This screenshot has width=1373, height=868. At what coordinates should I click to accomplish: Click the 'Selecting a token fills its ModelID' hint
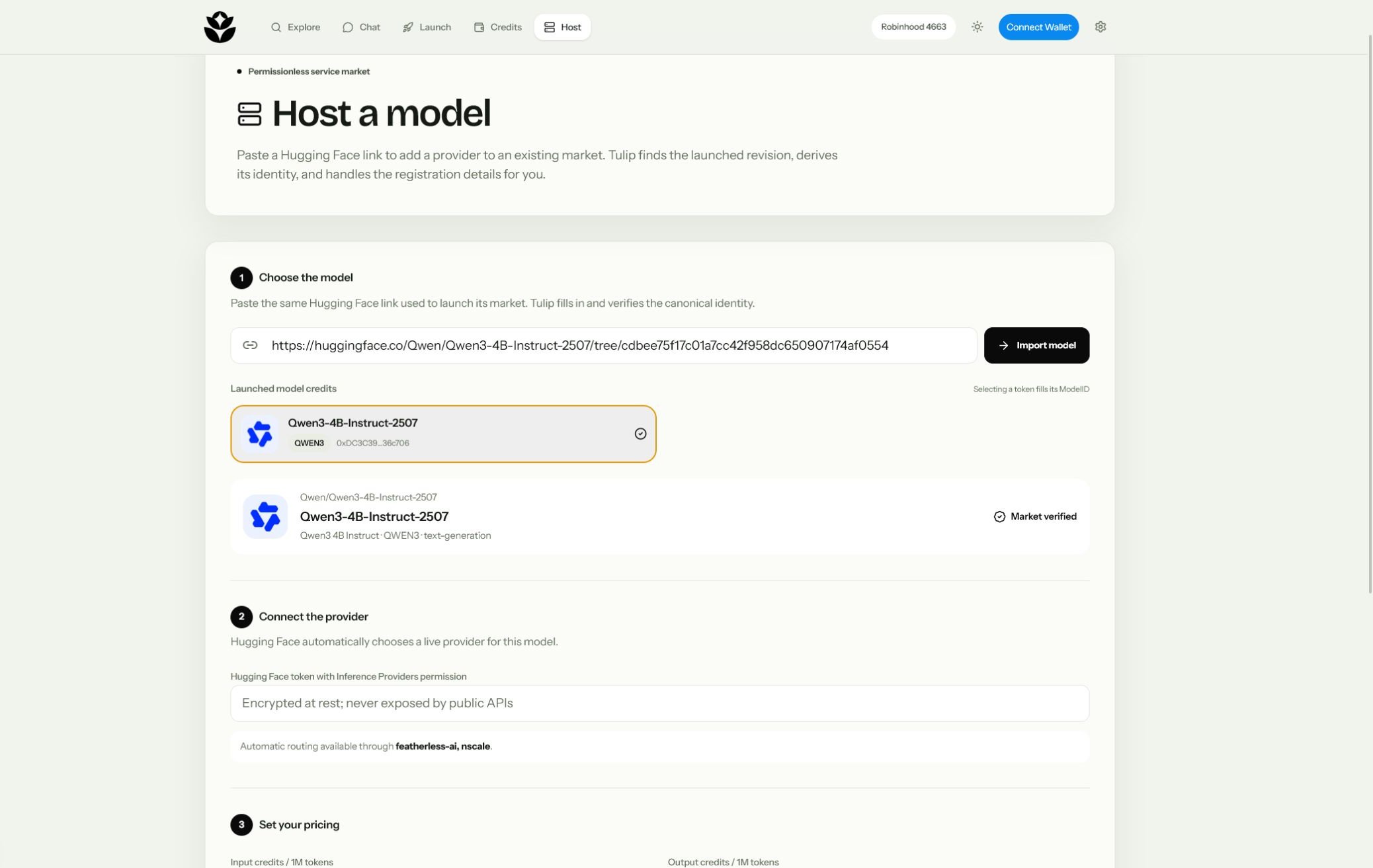[1031, 389]
